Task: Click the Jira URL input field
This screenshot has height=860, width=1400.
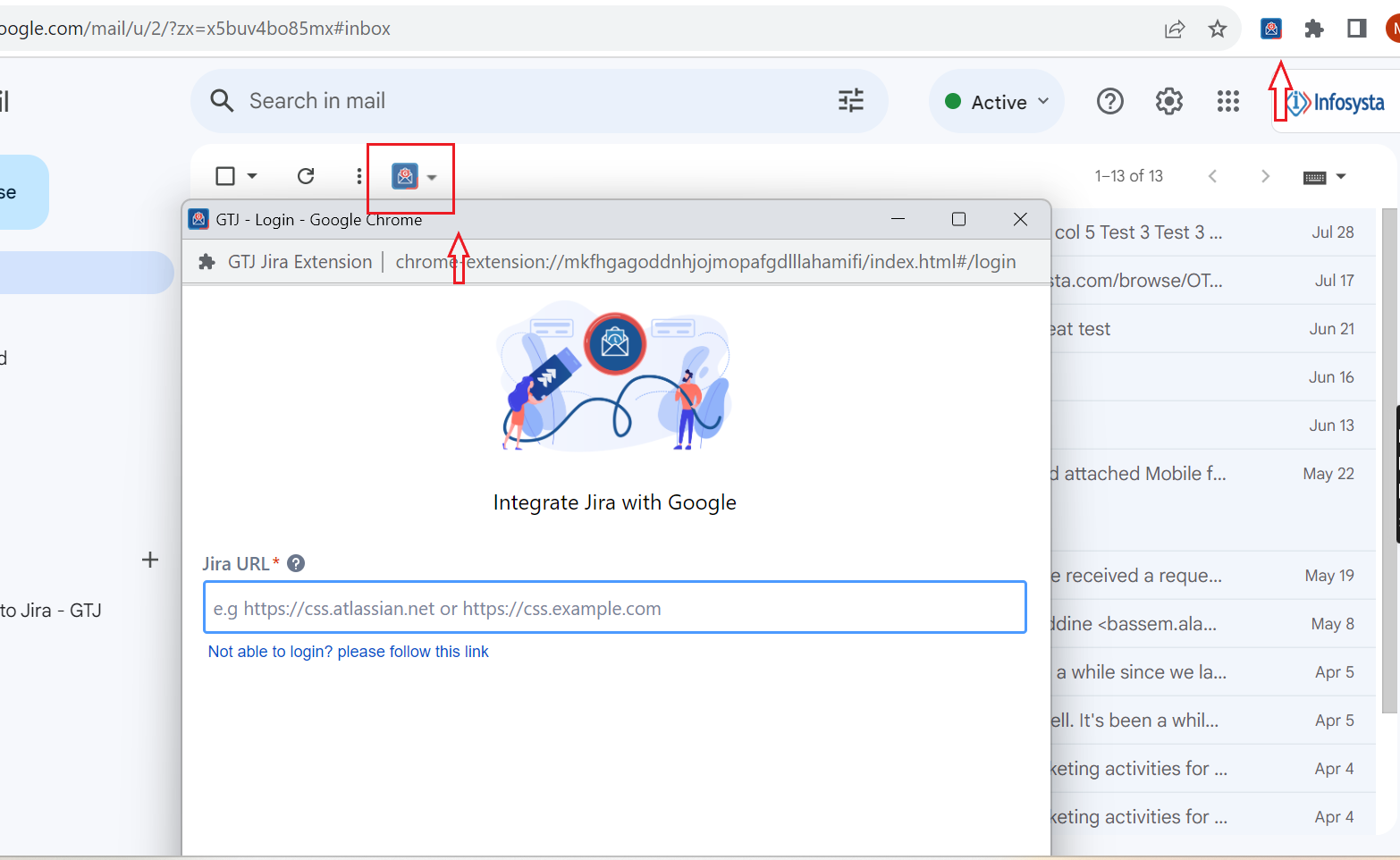Action: tap(614, 608)
